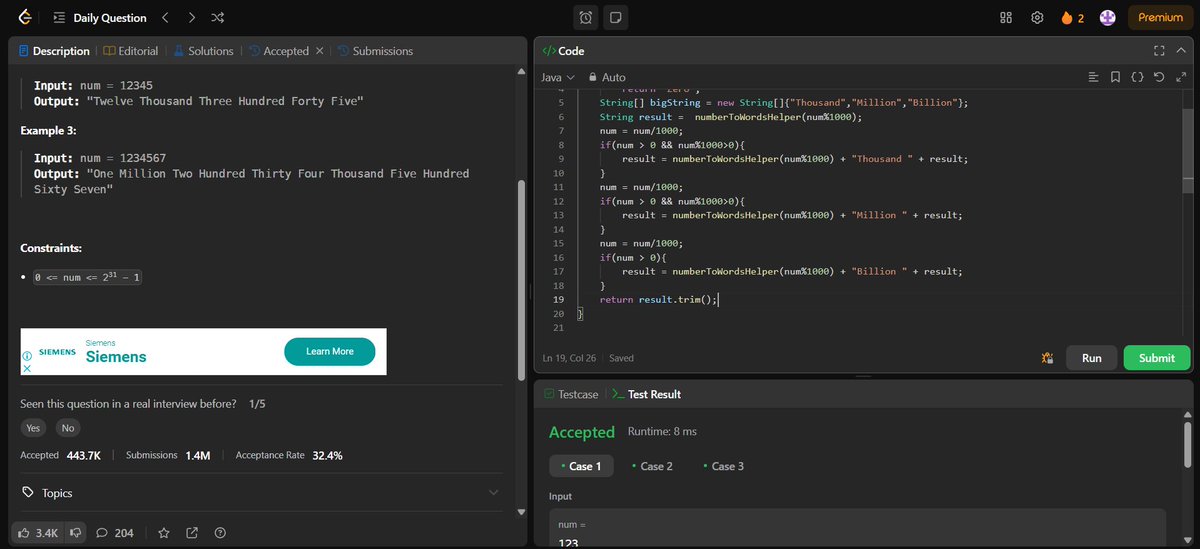Click the test result scrollbar
Viewport: 1200px width, 549px height.
click(1187, 445)
